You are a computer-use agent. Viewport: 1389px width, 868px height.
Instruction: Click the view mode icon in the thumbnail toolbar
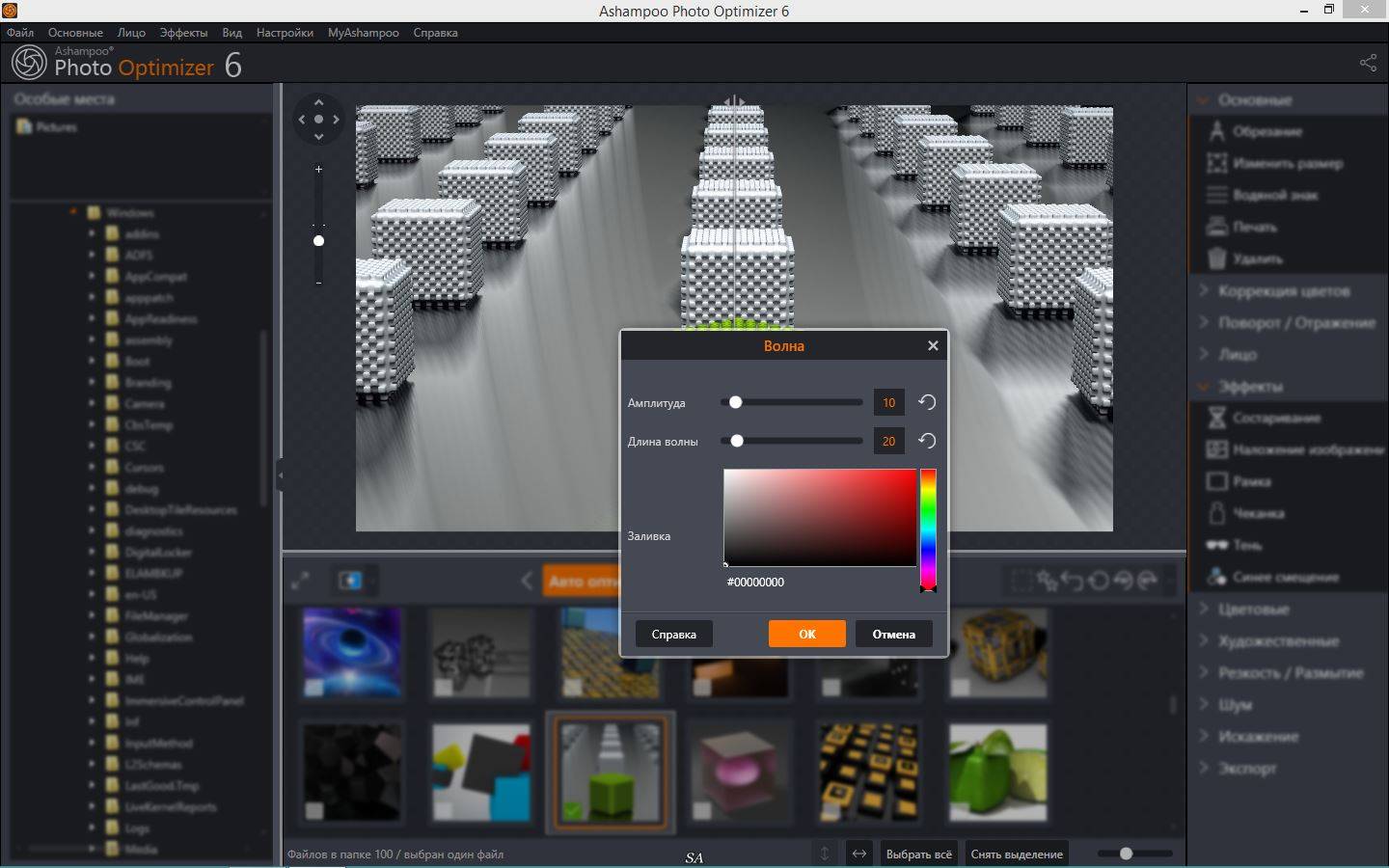[x=350, y=581]
